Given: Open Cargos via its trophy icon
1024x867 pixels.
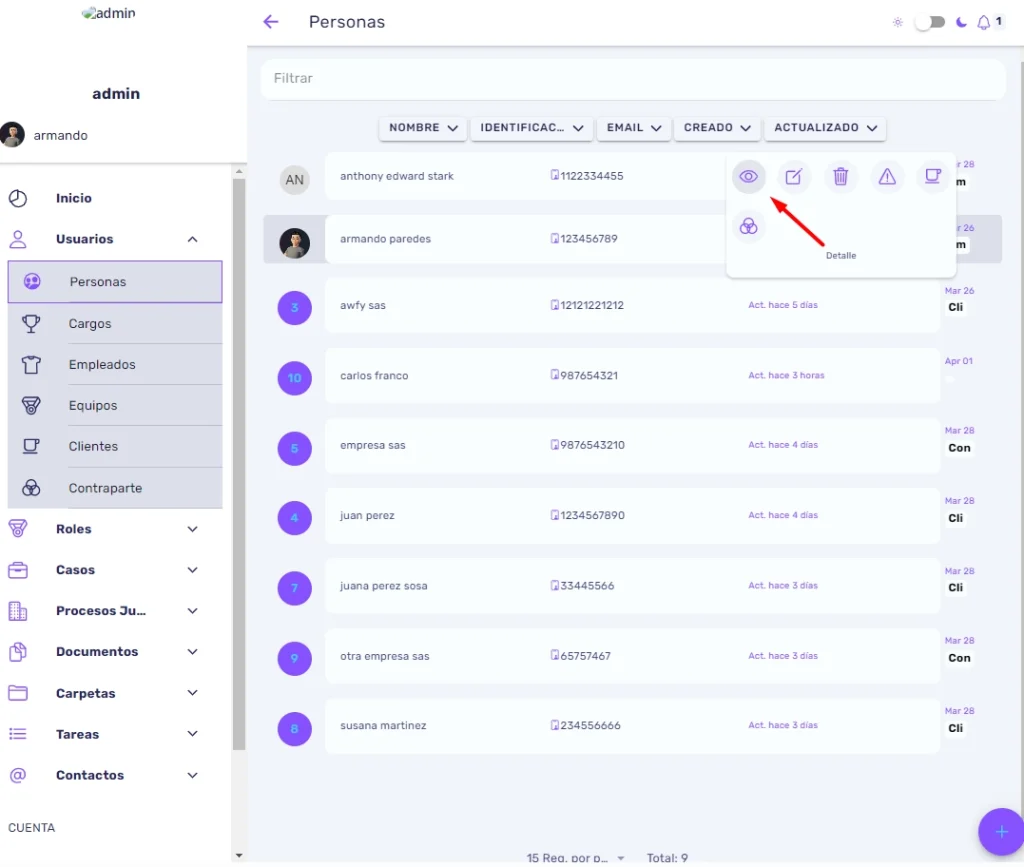Looking at the screenshot, I should pos(31,323).
